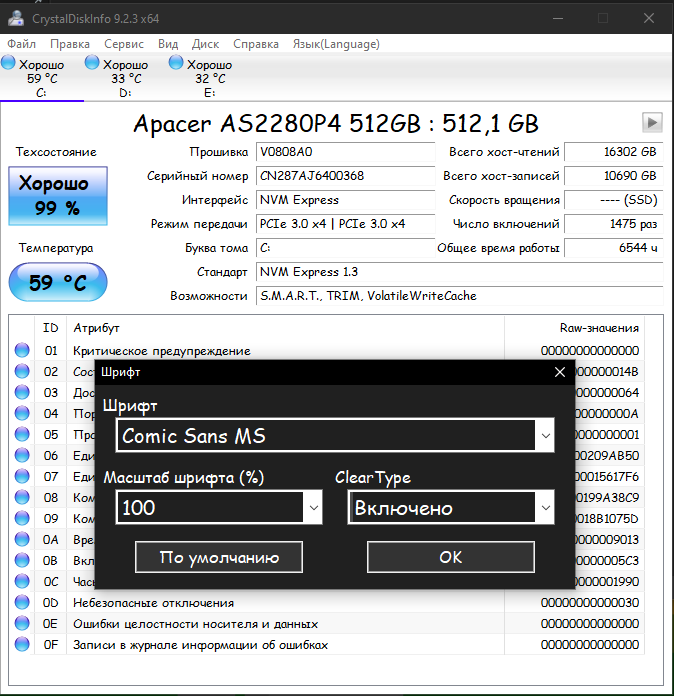Click the interface field NVM Express

pos(345,200)
